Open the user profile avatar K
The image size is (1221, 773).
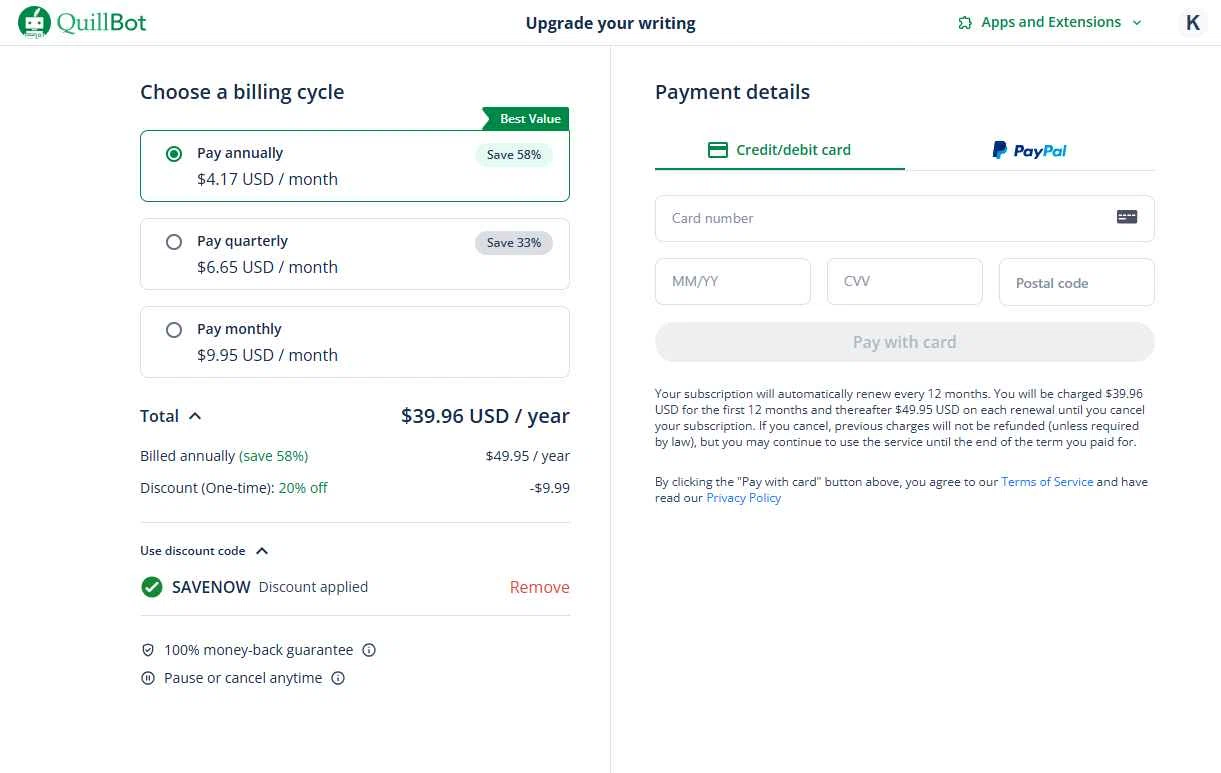pos(1192,23)
